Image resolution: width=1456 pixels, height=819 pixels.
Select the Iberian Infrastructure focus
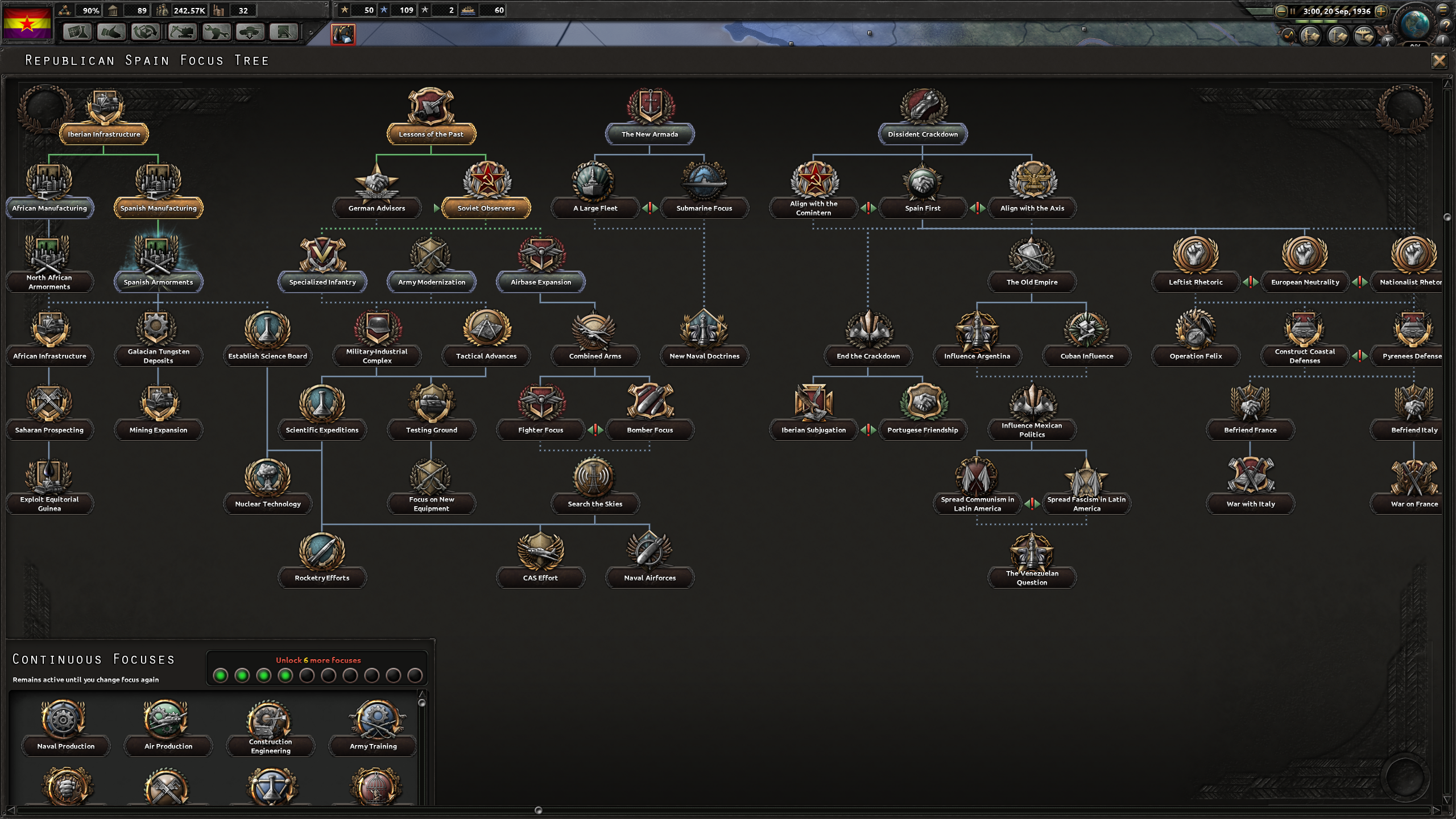104,116
